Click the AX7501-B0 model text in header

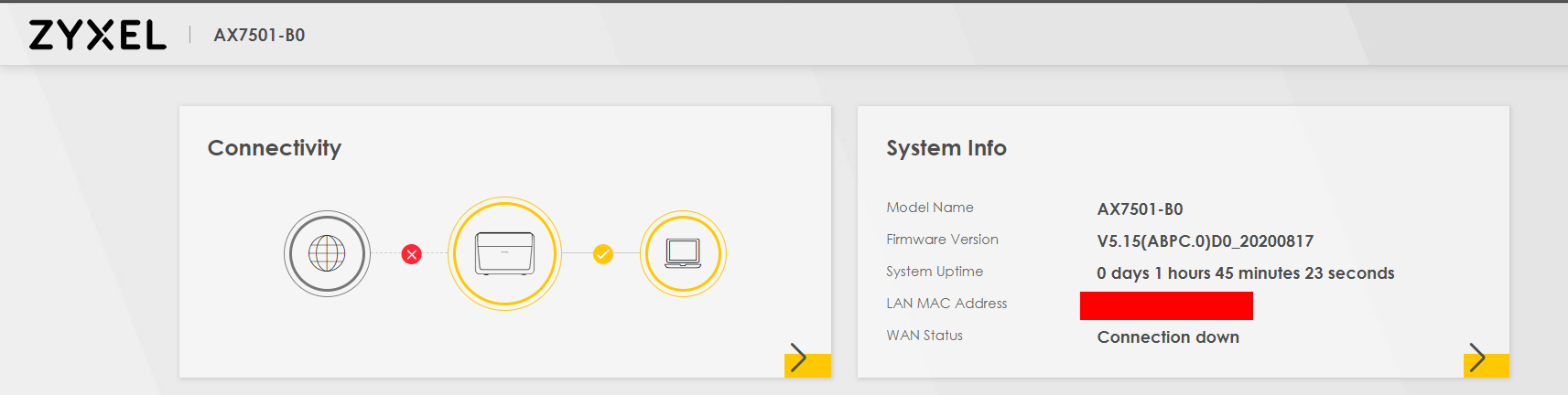[259, 36]
